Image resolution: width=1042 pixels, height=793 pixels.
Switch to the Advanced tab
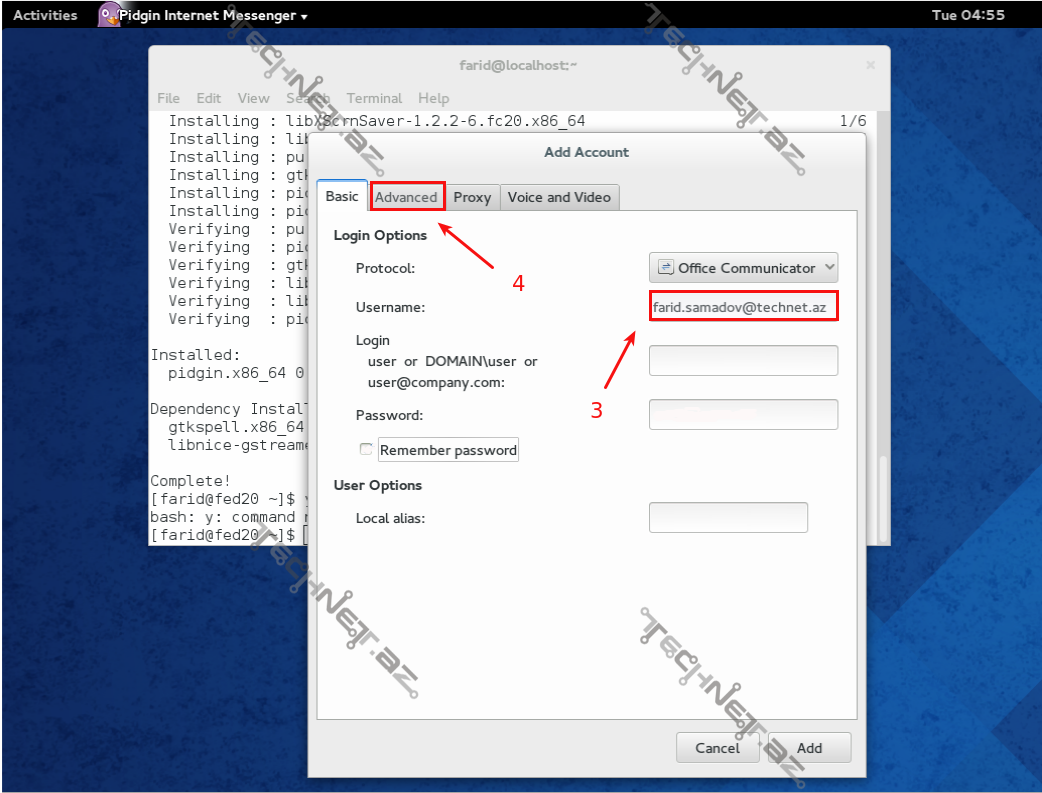pos(407,196)
